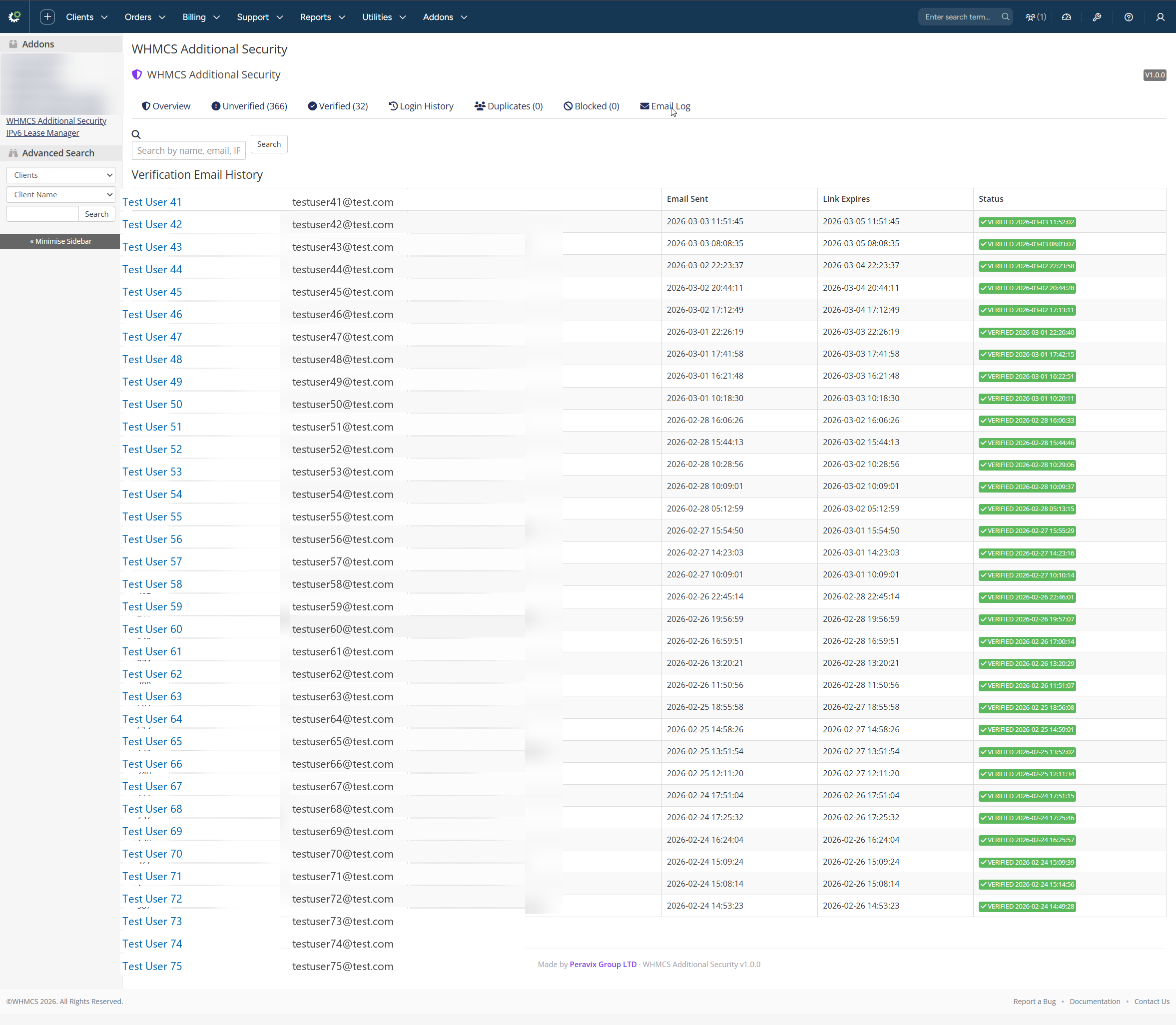1176x1025 pixels.
Task: Click the search by name input field
Action: (x=188, y=150)
